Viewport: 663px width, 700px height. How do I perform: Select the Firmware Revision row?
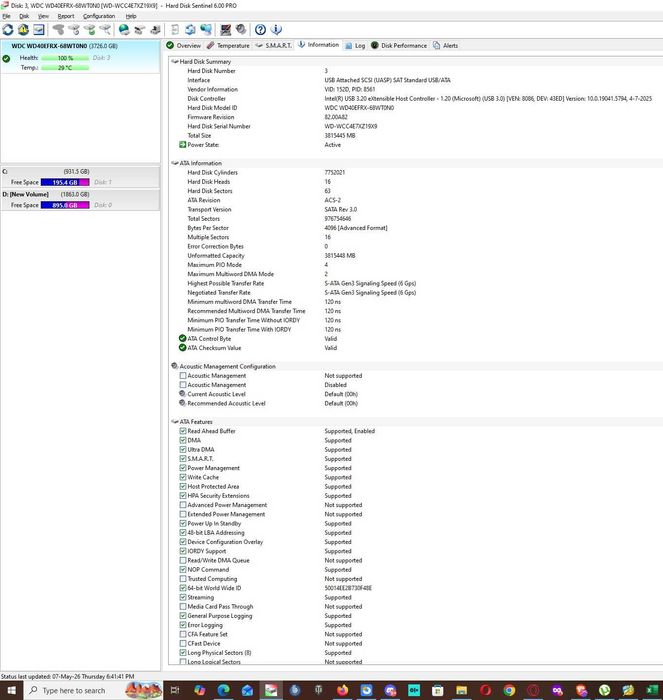click(x=415, y=117)
